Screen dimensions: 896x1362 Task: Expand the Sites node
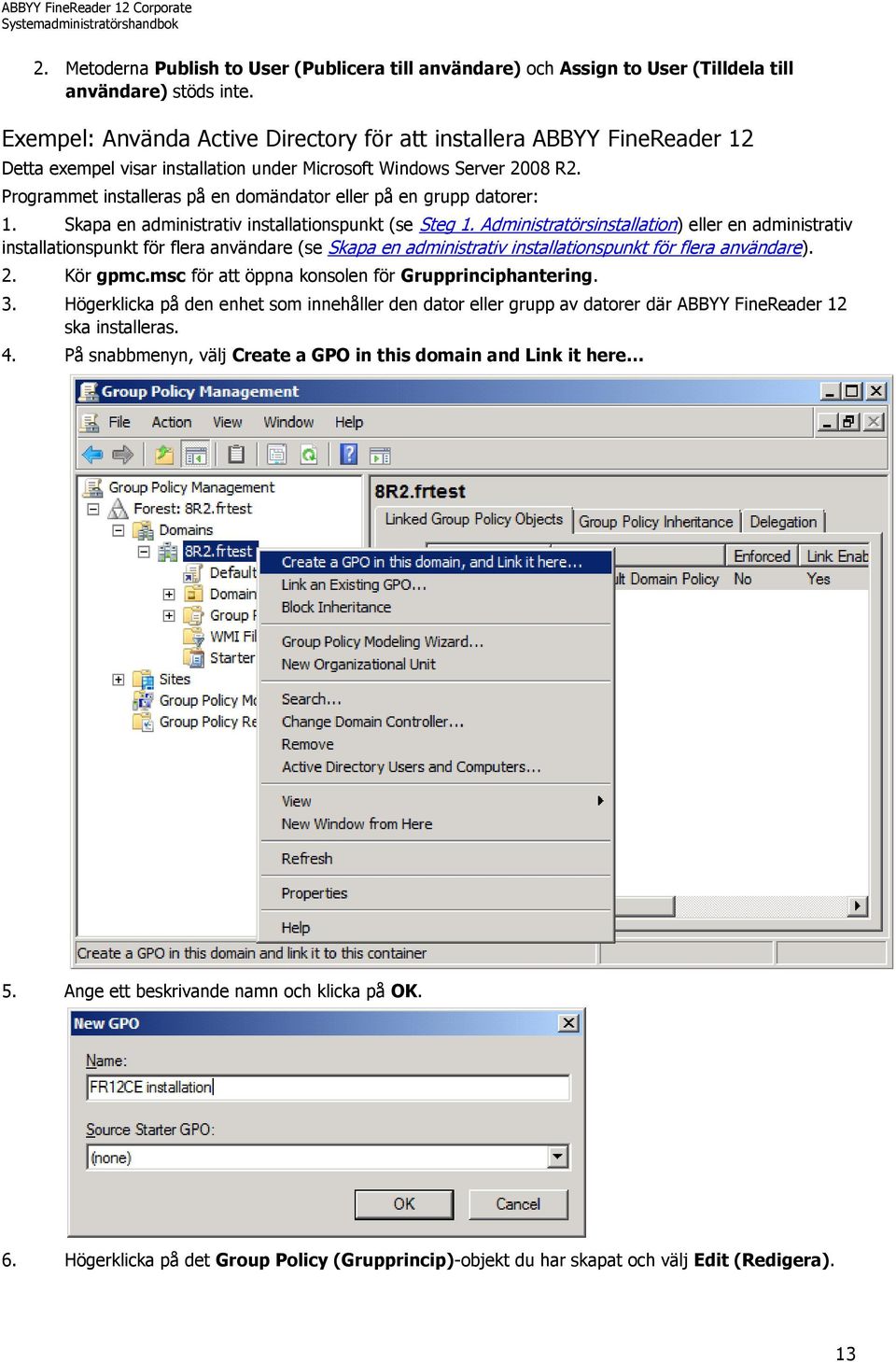point(119,680)
